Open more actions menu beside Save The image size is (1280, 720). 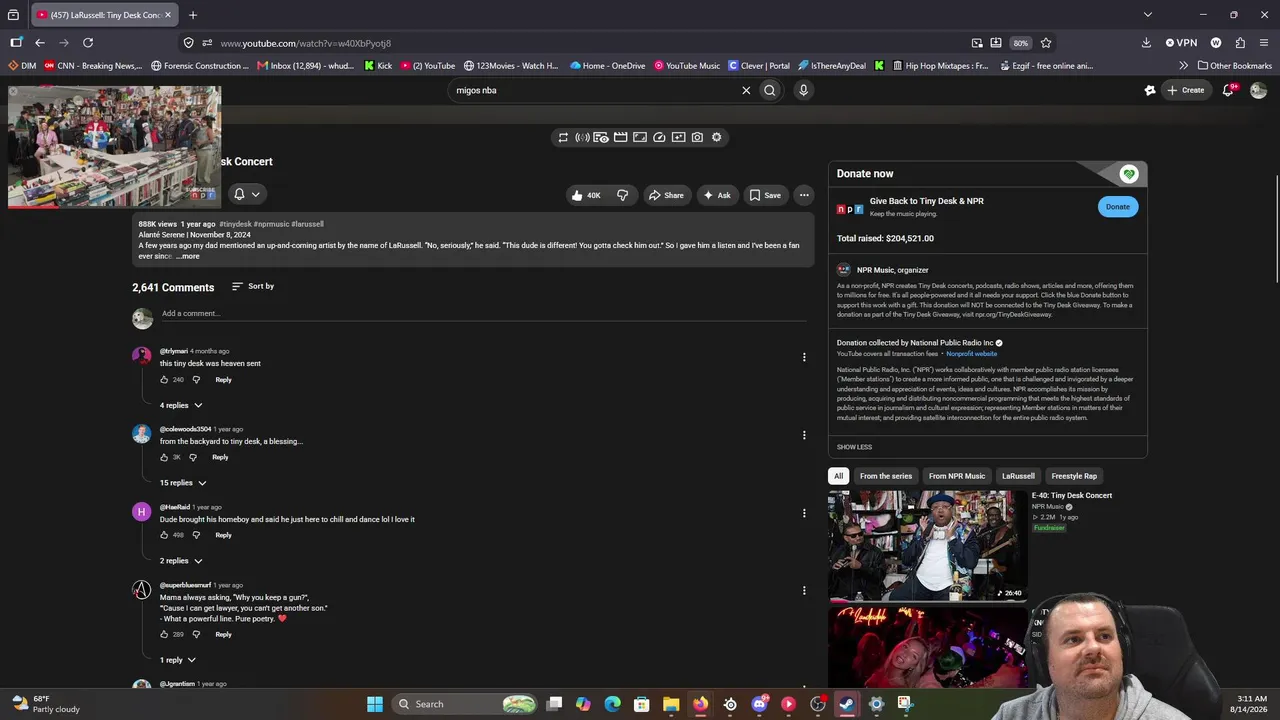coord(804,195)
